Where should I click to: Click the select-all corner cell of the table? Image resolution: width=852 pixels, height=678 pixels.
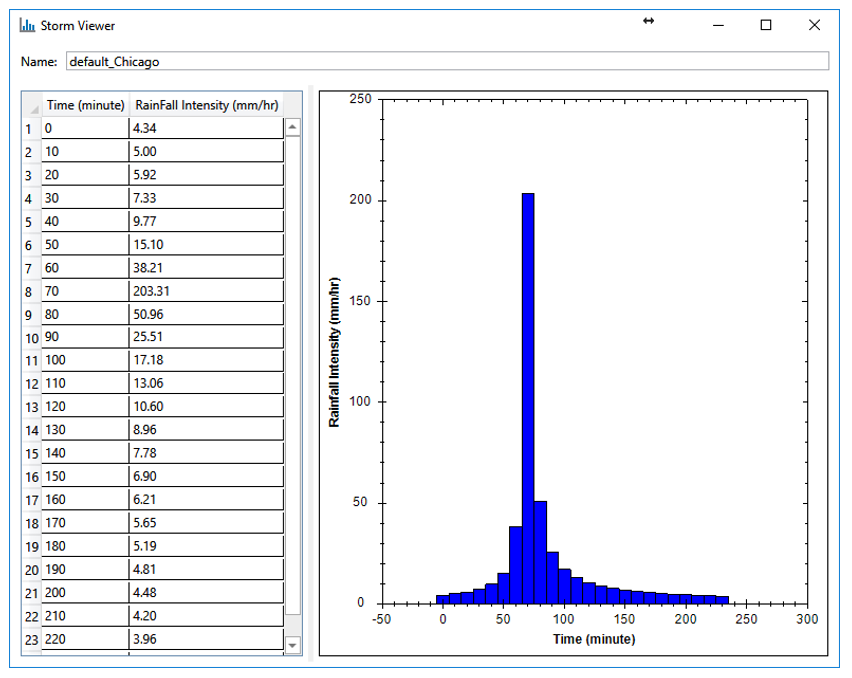[32, 104]
